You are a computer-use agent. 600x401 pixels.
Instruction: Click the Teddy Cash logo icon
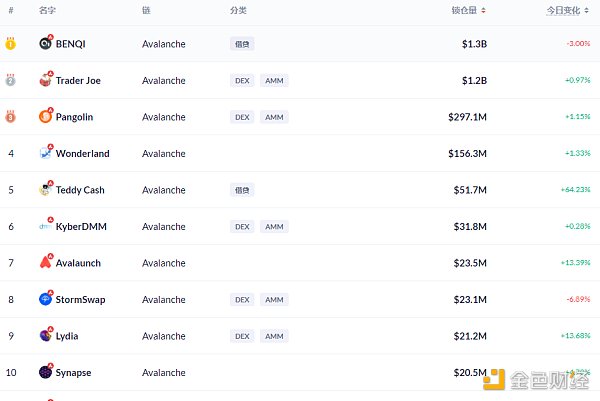coord(45,190)
